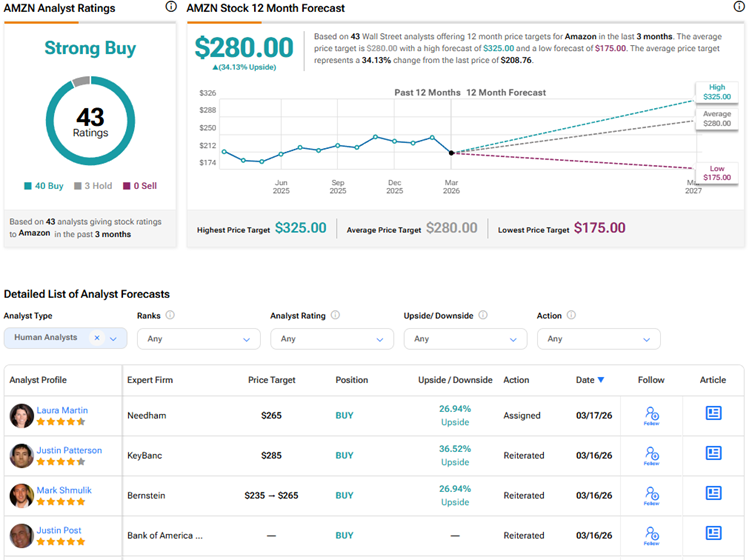This screenshot has height=560, width=752.
Task: Open the Action filter dropdown
Action: 598,339
